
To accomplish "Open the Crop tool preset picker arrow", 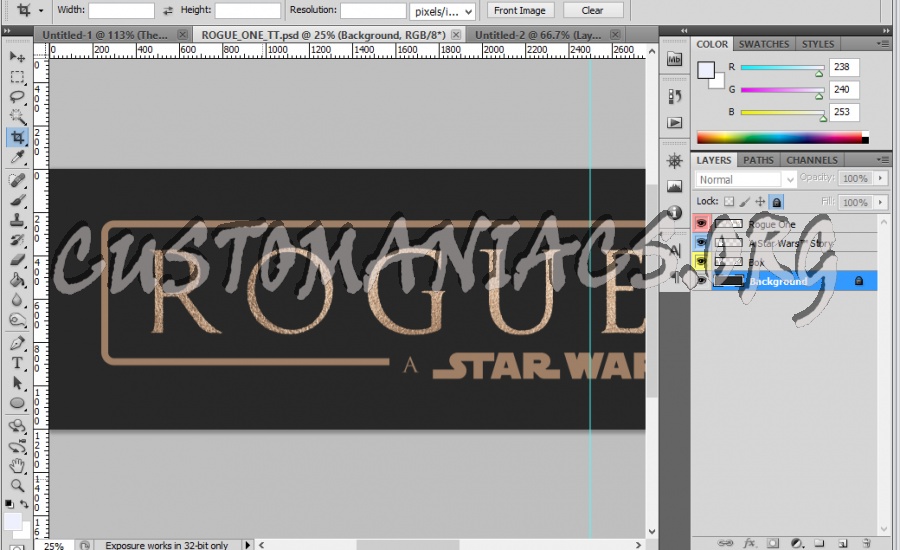I will 41,10.
